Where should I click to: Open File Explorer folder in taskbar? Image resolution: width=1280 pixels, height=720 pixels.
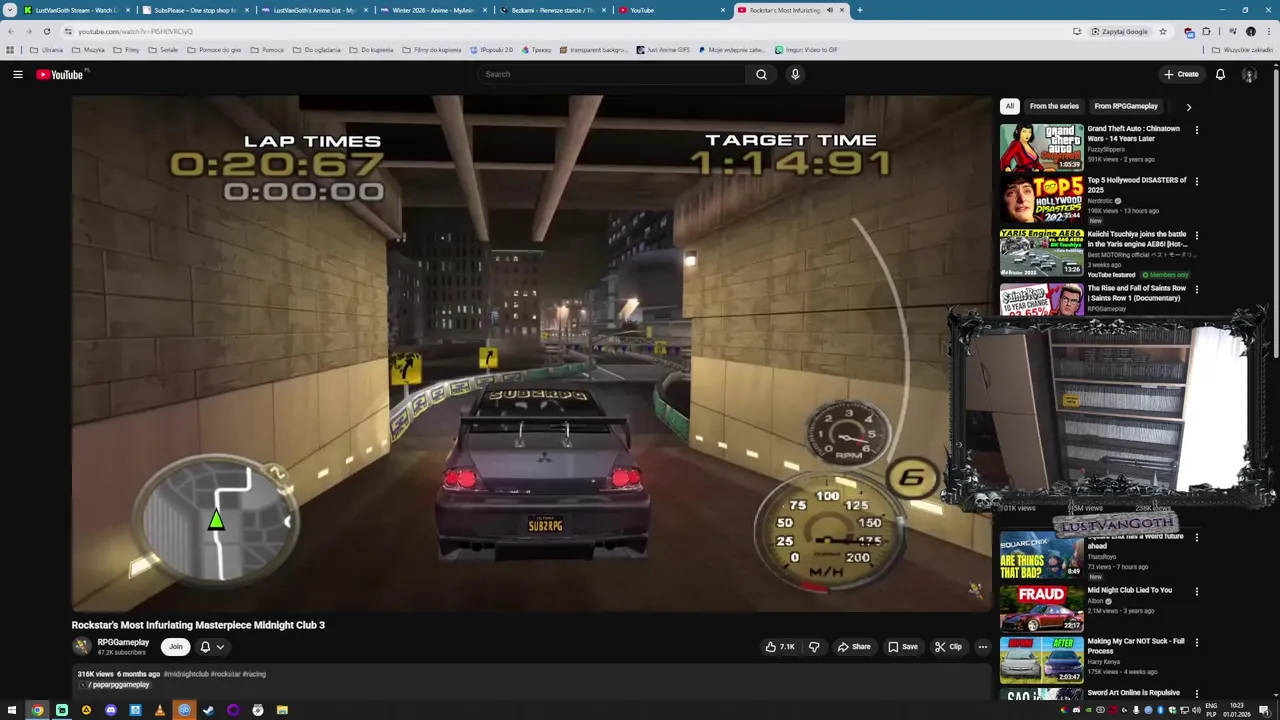282,710
